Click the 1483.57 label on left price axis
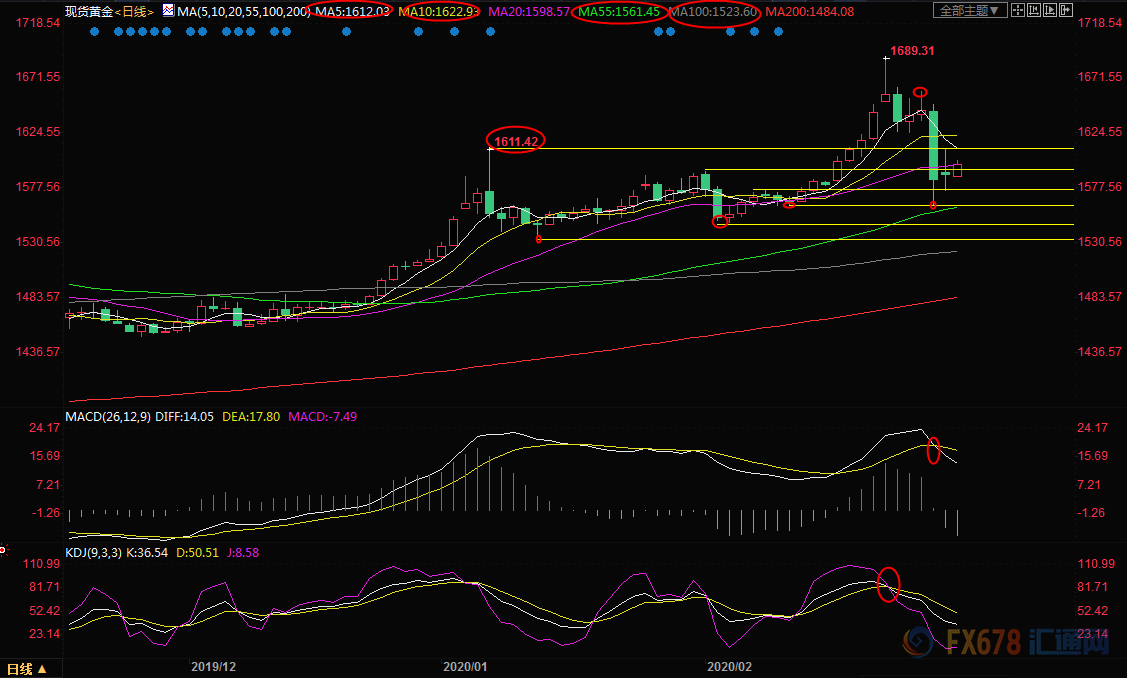The width and height of the screenshot is (1127, 678). (38, 297)
